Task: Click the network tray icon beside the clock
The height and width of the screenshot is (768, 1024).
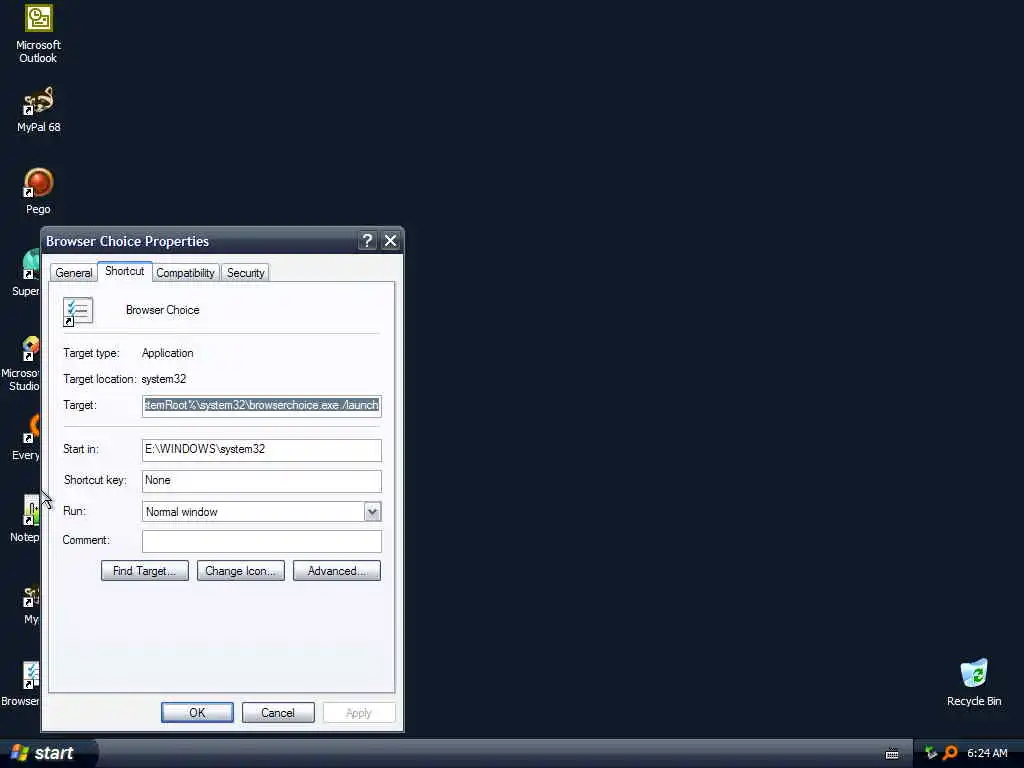Action: (931, 753)
